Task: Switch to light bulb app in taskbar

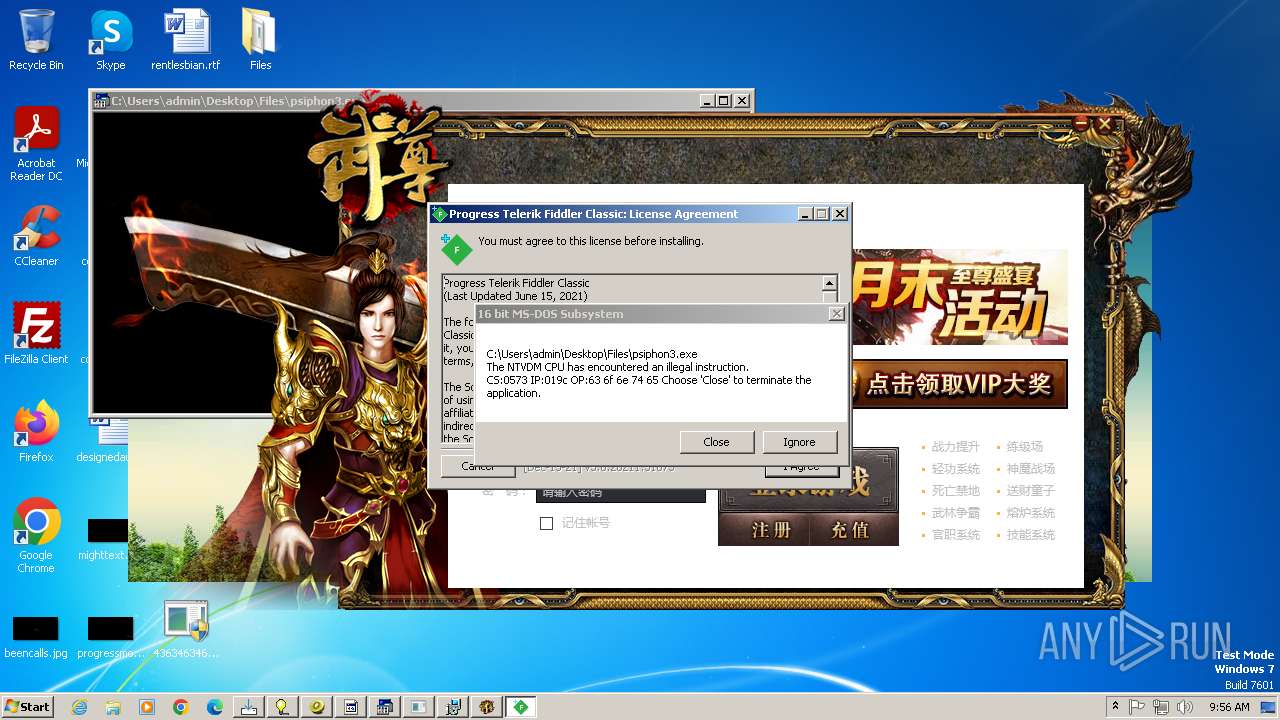Action: click(x=283, y=707)
